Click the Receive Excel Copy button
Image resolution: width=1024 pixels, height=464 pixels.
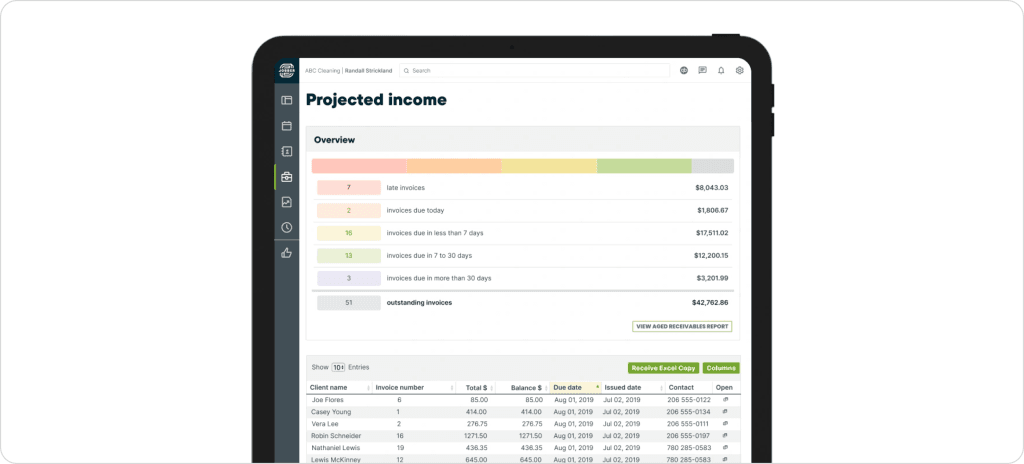pos(663,368)
